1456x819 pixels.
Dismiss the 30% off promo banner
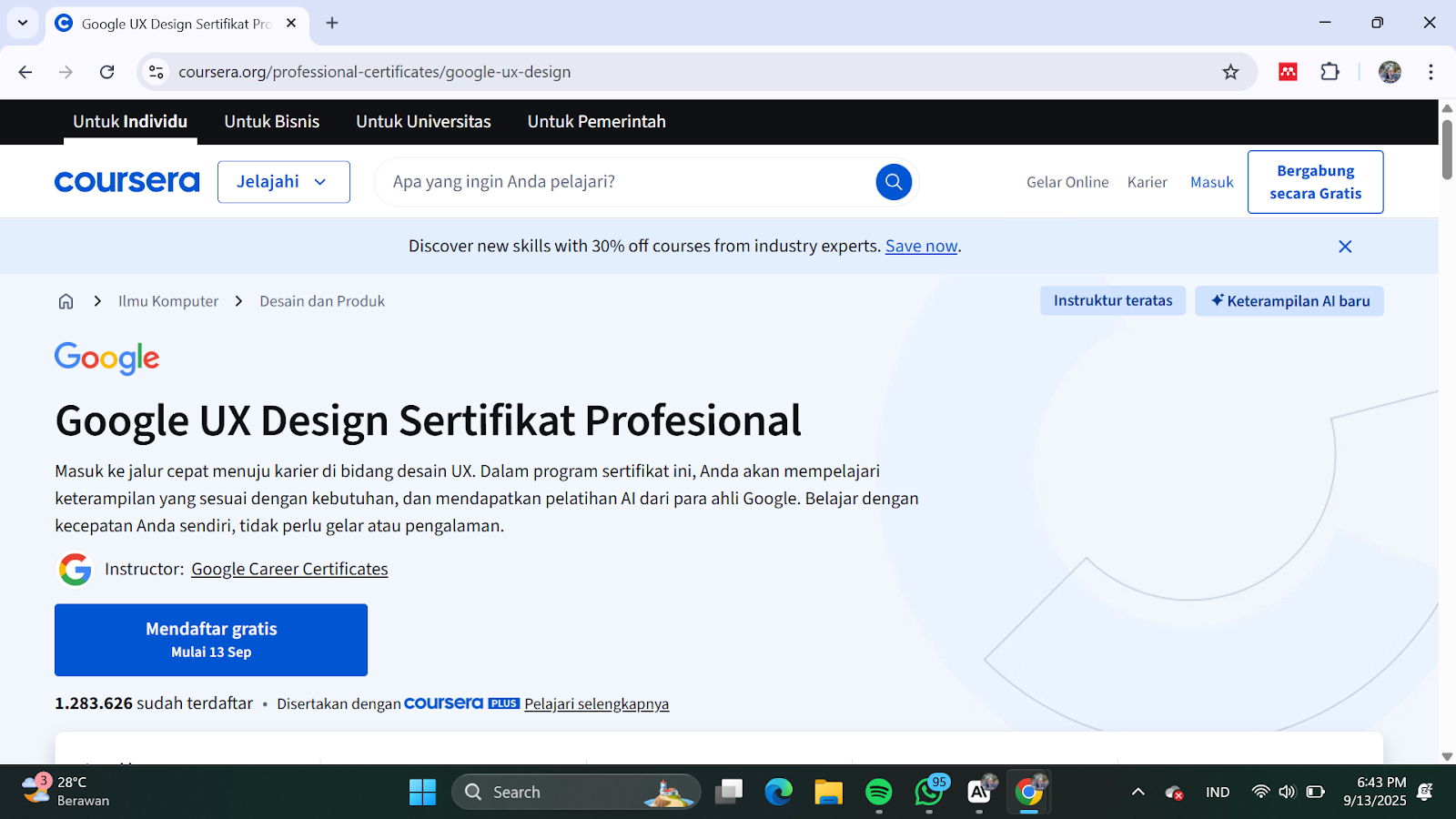pyautogui.click(x=1345, y=247)
